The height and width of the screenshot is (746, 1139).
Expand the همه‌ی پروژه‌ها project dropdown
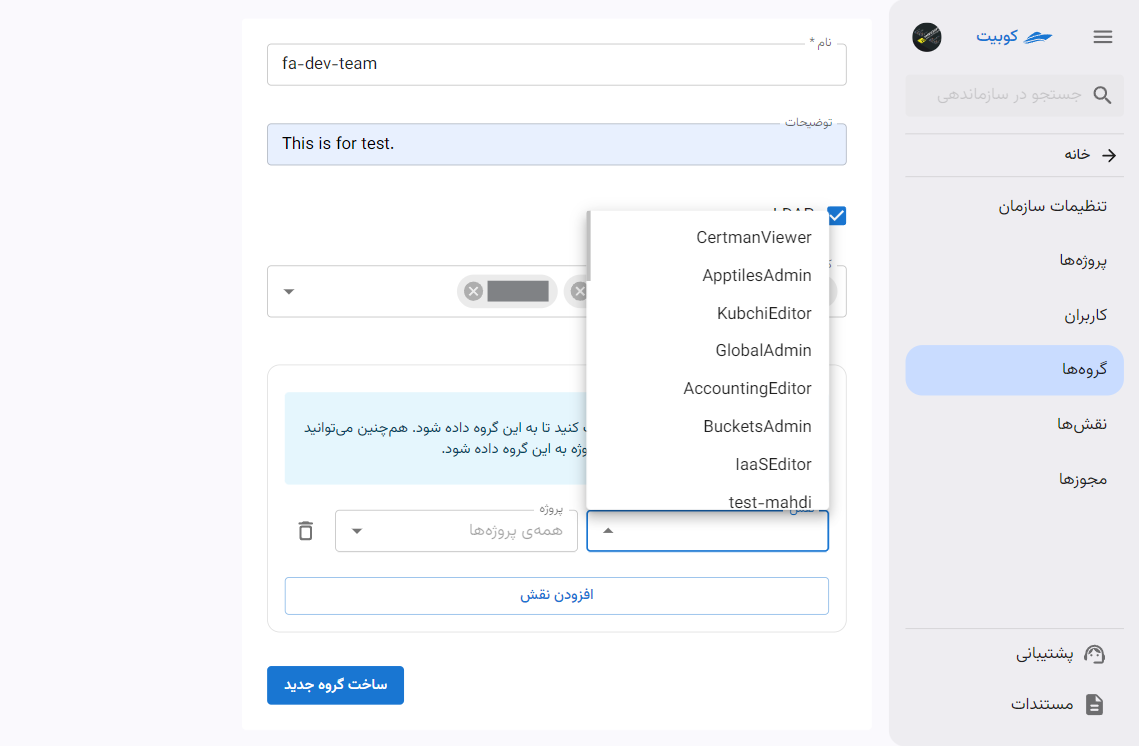[456, 531]
